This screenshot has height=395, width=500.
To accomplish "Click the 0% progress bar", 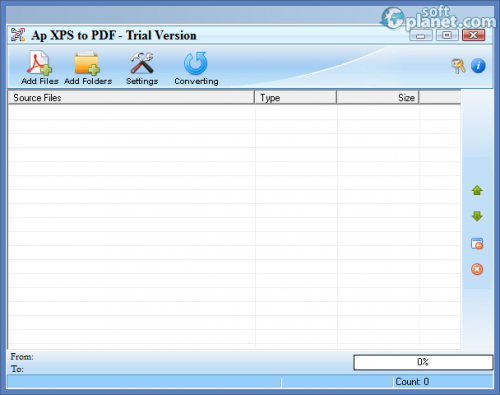I will 423,362.
